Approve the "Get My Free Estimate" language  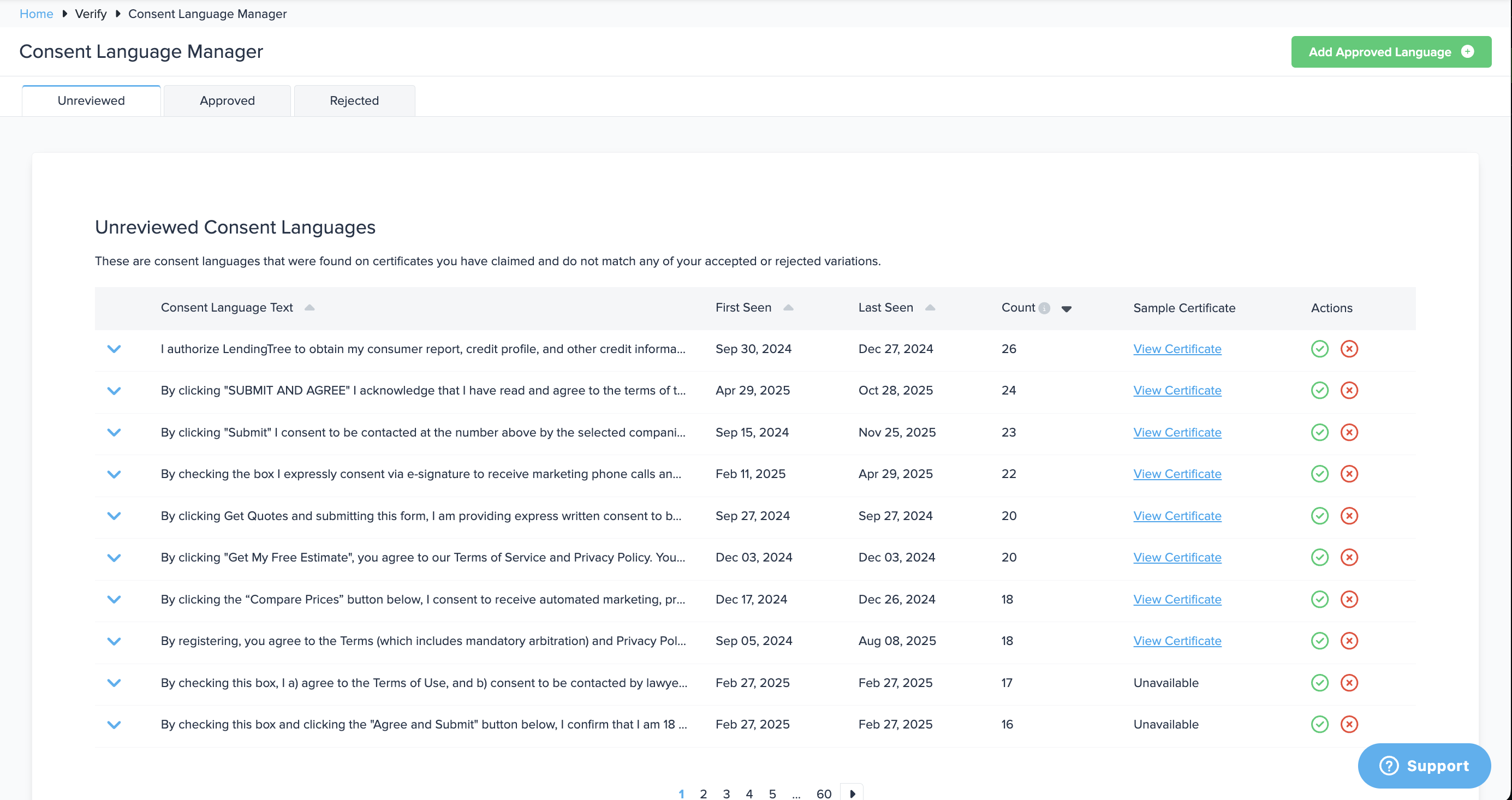point(1319,557)
